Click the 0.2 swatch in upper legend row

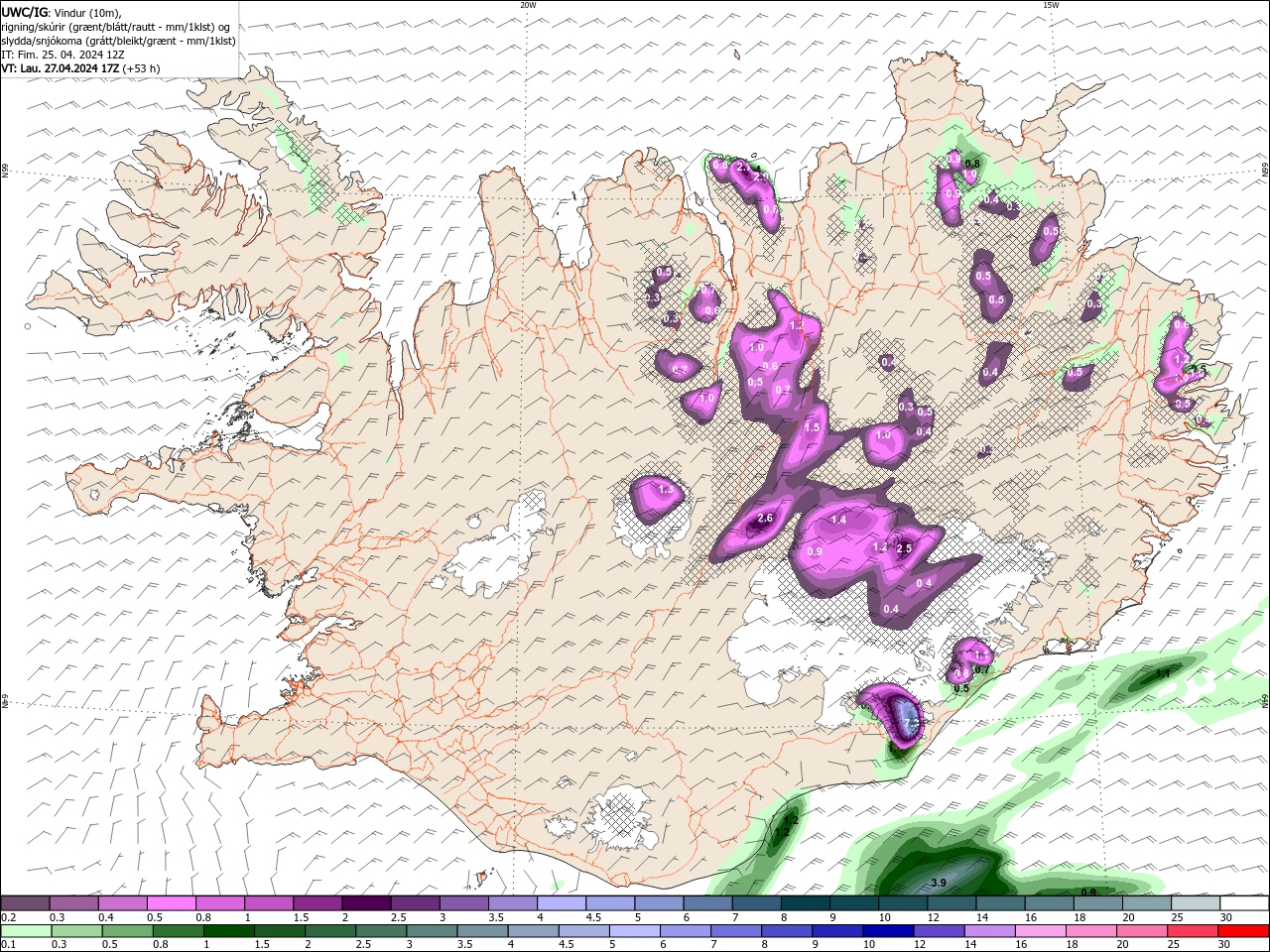25,903
